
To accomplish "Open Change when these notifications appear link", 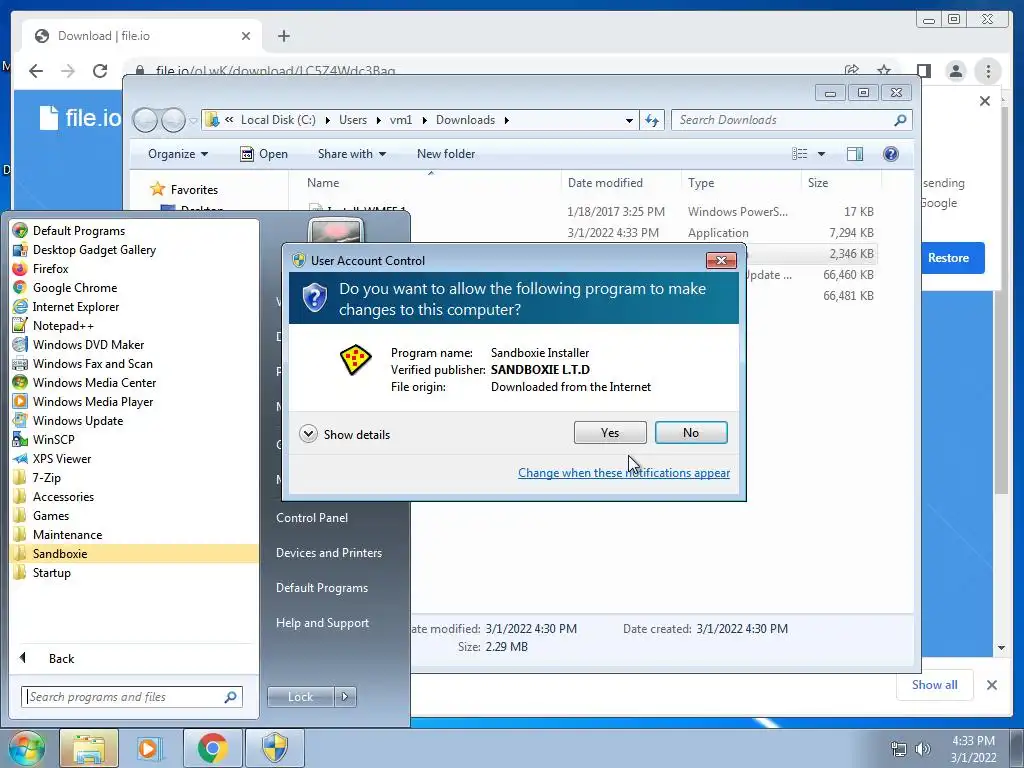I will (x=624, y=473).
